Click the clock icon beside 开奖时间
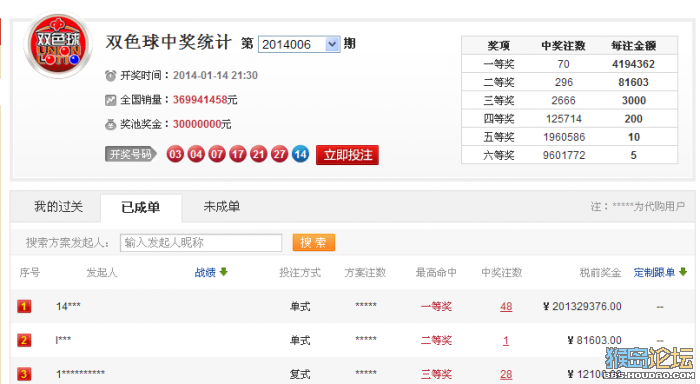This screenshot has height=384, width=700. 111,75
